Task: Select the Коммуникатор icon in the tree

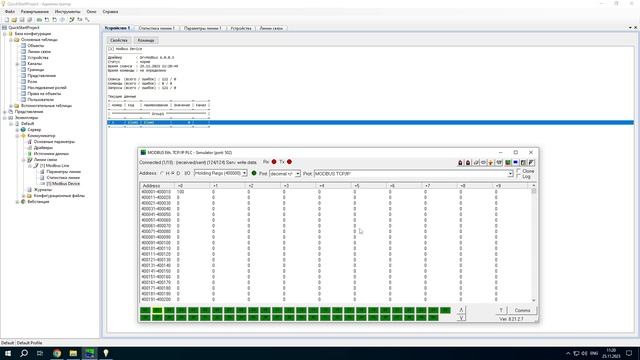Action: pos(23,136)
